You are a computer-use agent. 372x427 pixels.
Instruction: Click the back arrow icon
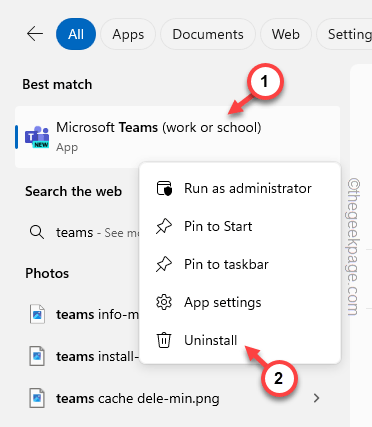[x=35, y=34]
